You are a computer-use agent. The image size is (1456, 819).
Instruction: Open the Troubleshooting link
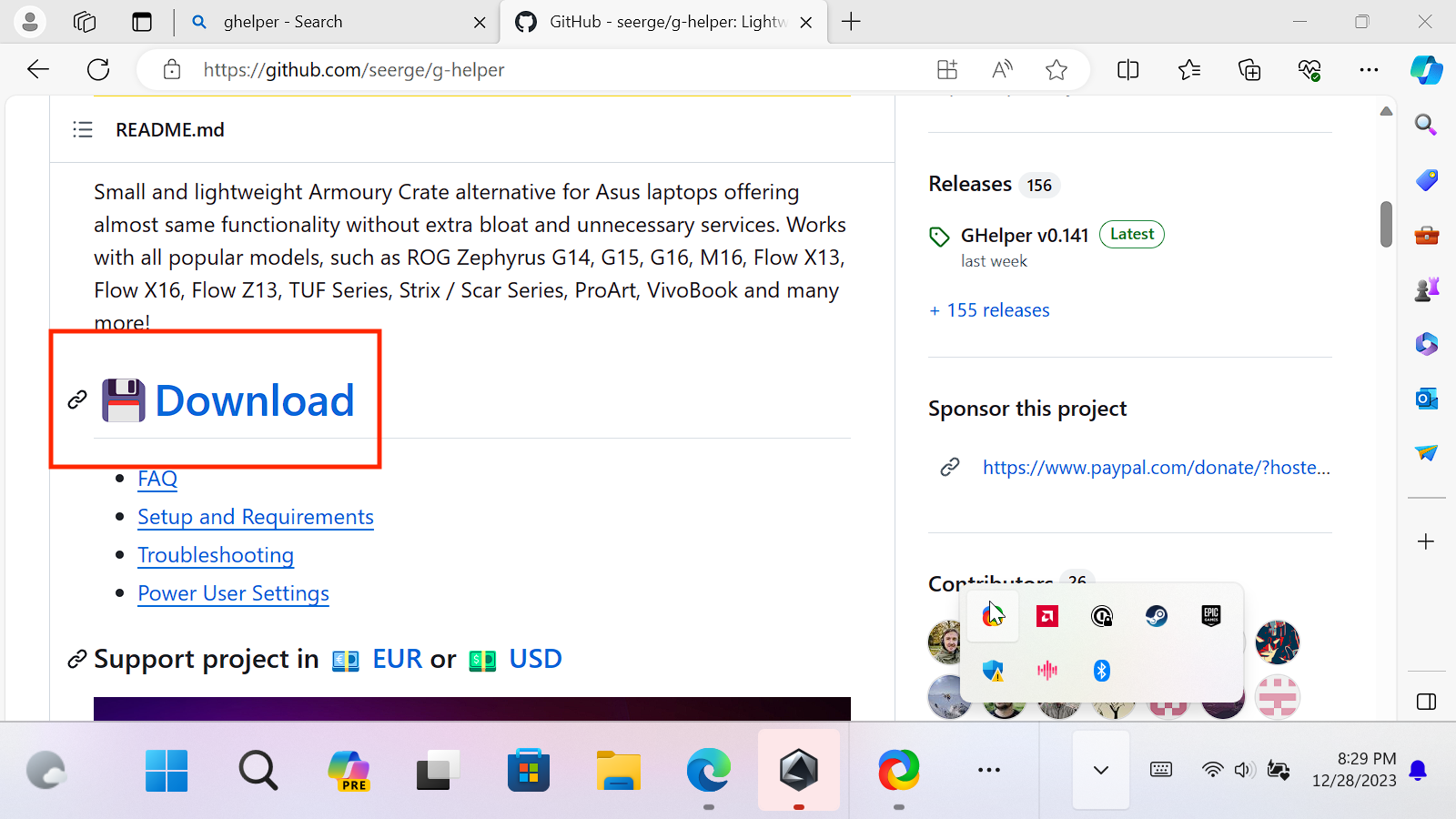click(x=216, y=555)
